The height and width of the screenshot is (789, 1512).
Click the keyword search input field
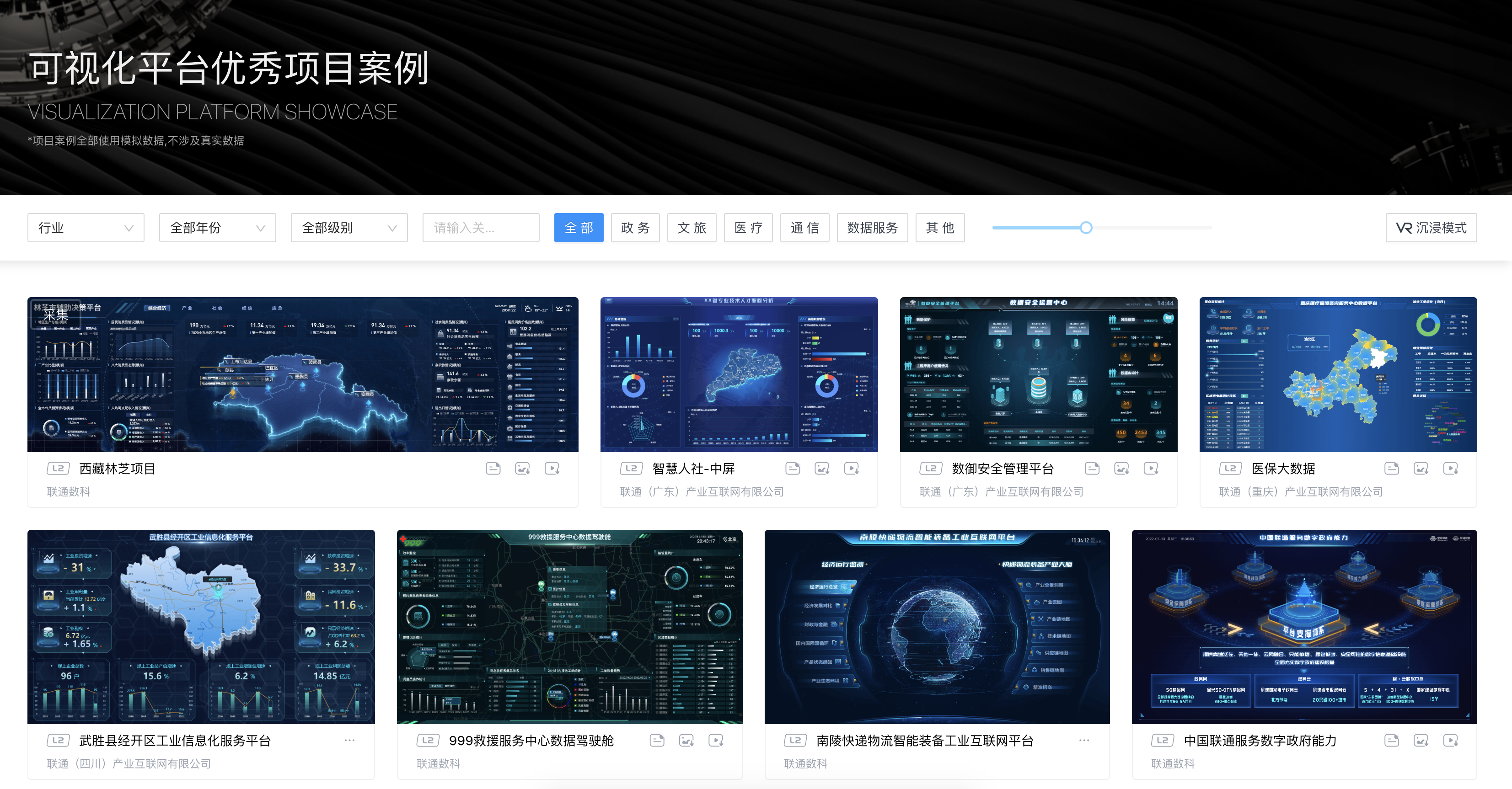pyautogui.click(x=480, y=228)
